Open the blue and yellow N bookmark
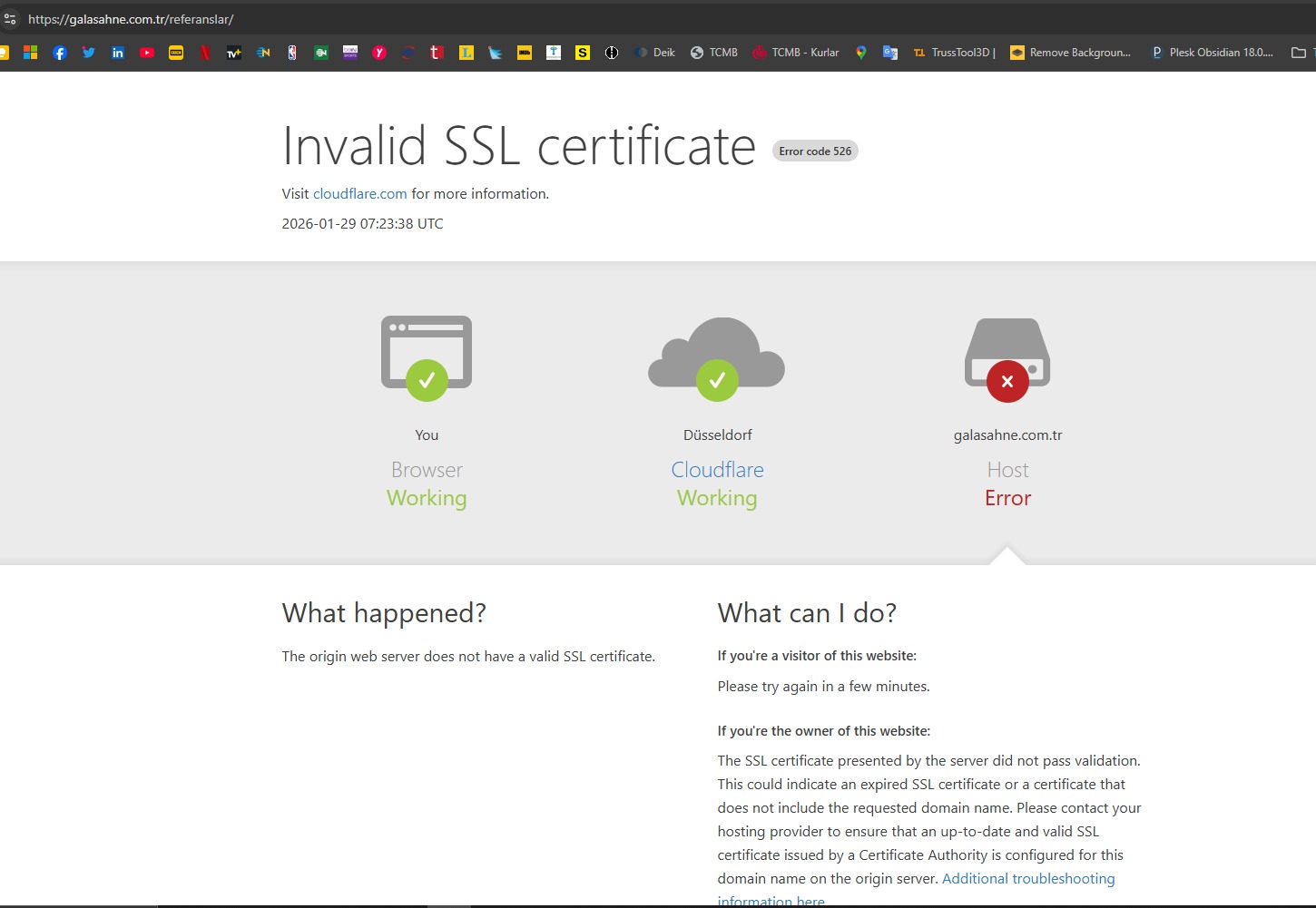 [x=263, y=53]
